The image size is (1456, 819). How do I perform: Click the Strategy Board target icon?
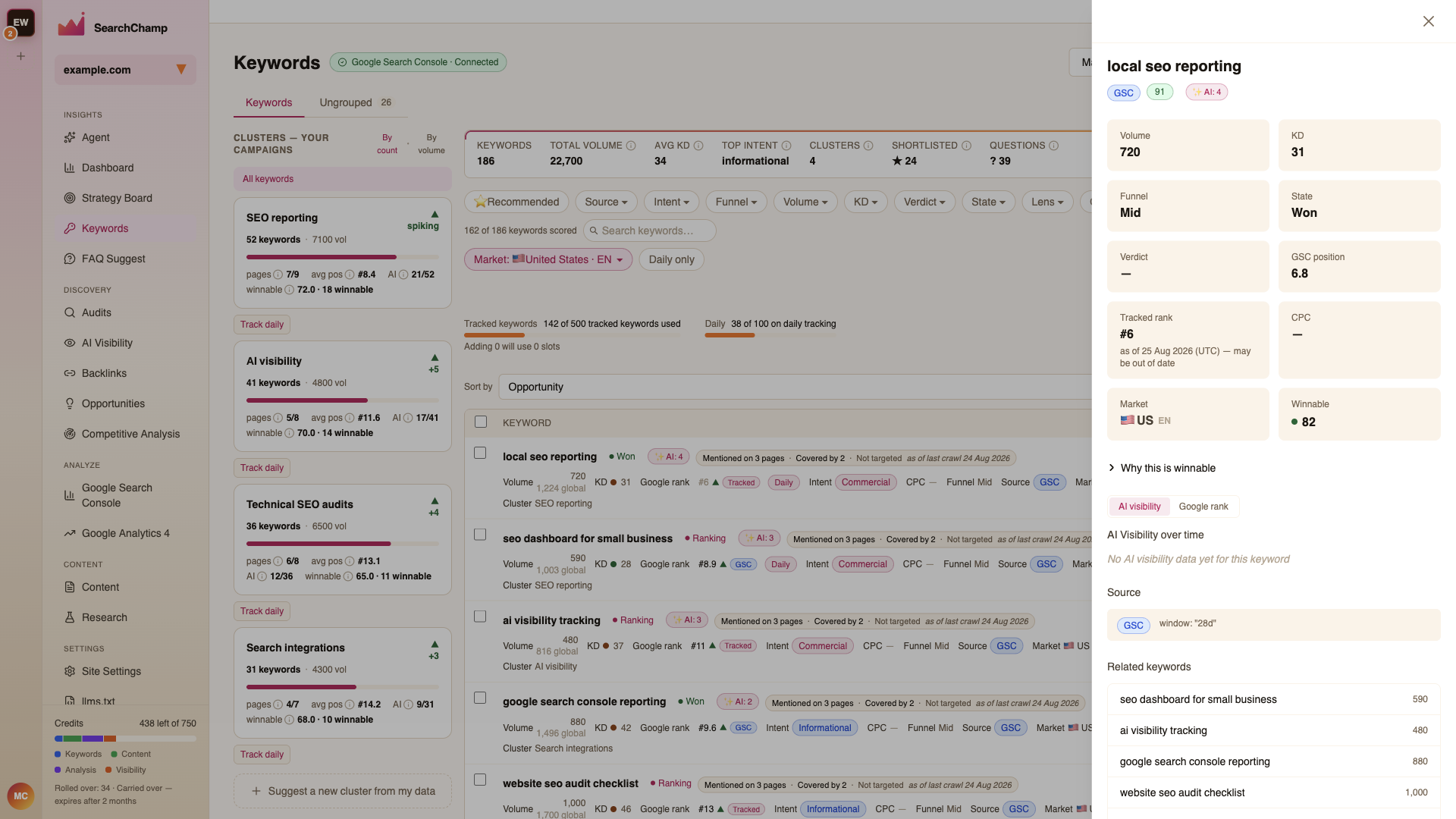point(70,198)
